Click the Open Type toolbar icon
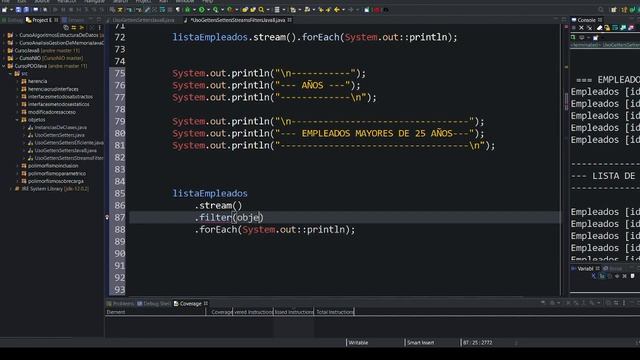640x360 pixels. click(245, 9)
